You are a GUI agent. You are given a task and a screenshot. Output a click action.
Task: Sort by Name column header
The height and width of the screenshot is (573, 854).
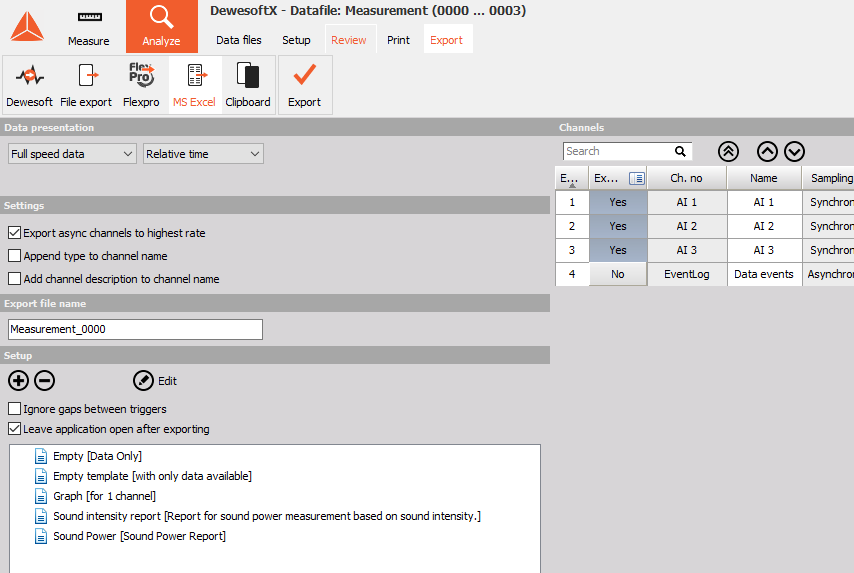click(764, 178)
